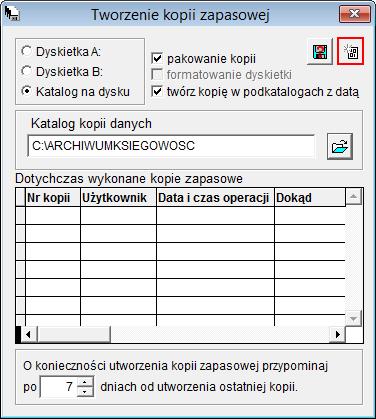Close the Tworzenie kopii zapasowej window

354,14
